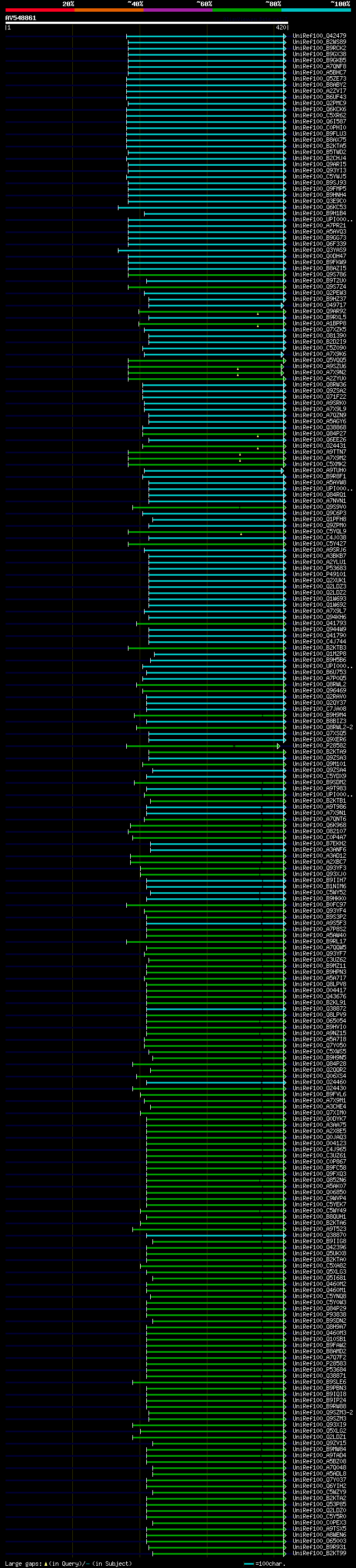Open entry UniRef100_C5YDX9
Screen dimensions: 356x1568
point(319,776)
